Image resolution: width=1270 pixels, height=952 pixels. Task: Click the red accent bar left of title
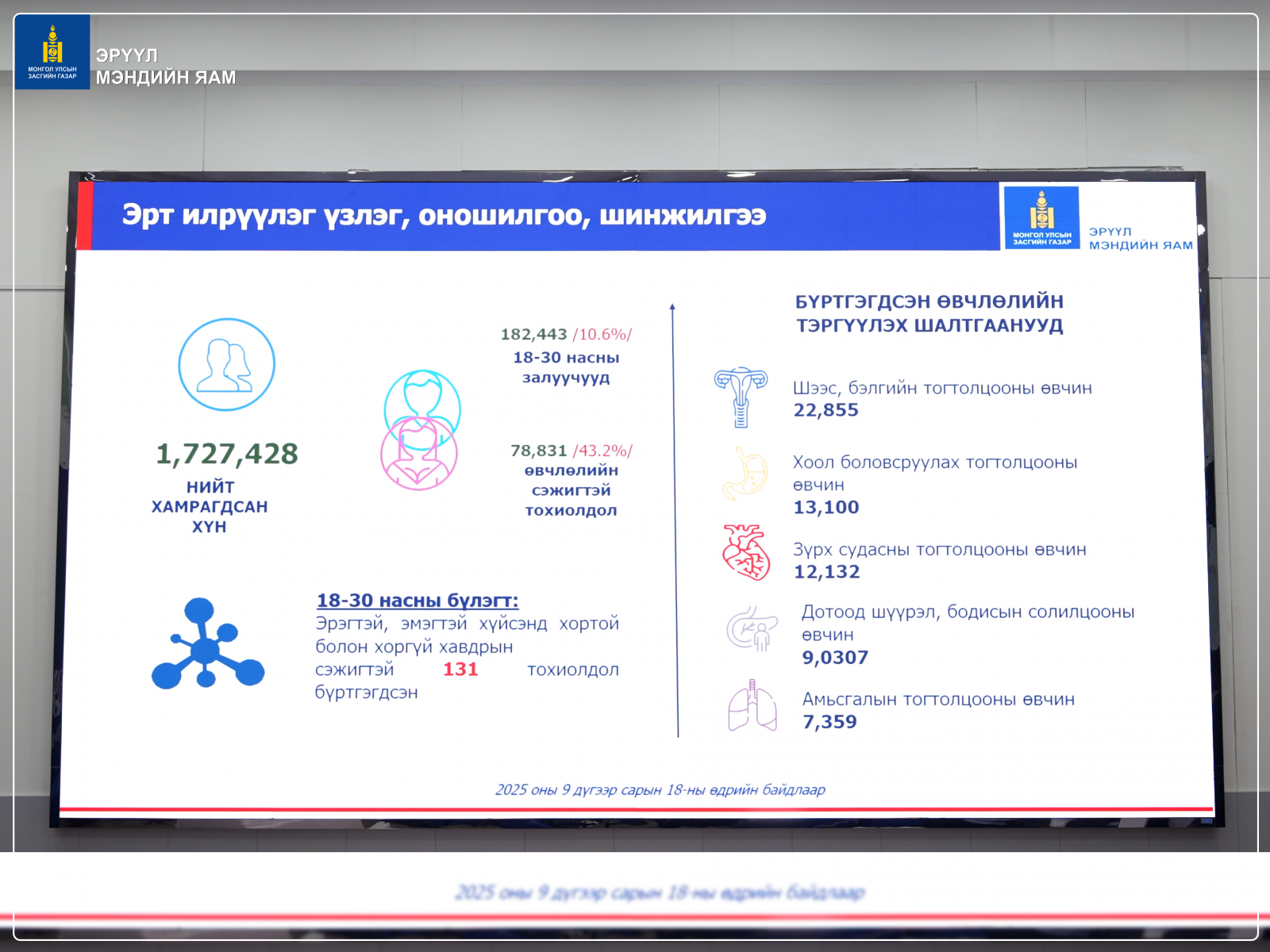point(85,215)
